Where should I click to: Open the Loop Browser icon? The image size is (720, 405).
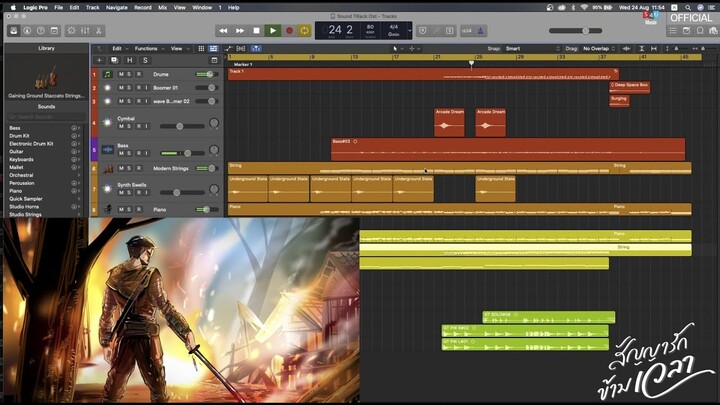[700, 31]
